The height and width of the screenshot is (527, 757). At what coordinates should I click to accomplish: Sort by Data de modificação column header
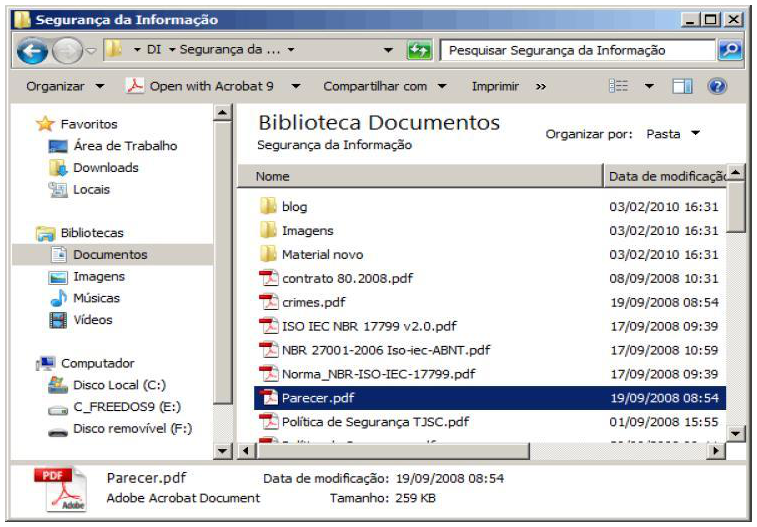pyautogui.click(x=665, y=176)
